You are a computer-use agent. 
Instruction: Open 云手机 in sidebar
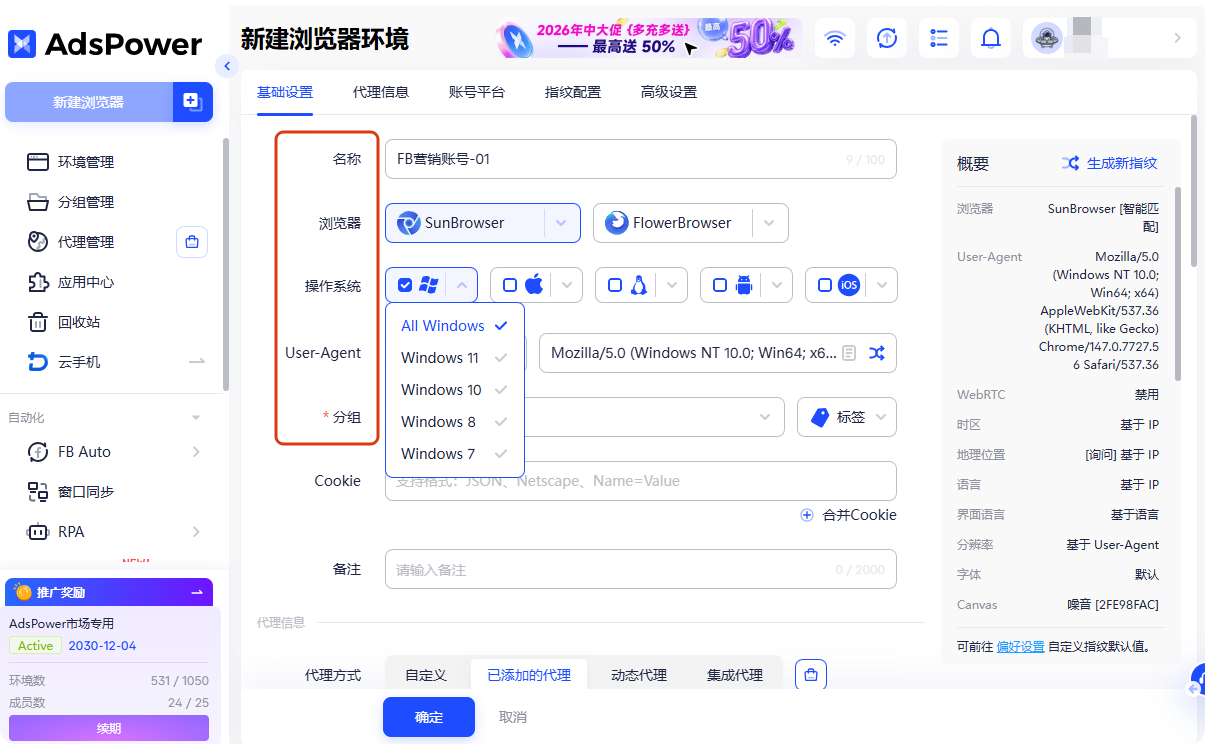coord(79,362)
